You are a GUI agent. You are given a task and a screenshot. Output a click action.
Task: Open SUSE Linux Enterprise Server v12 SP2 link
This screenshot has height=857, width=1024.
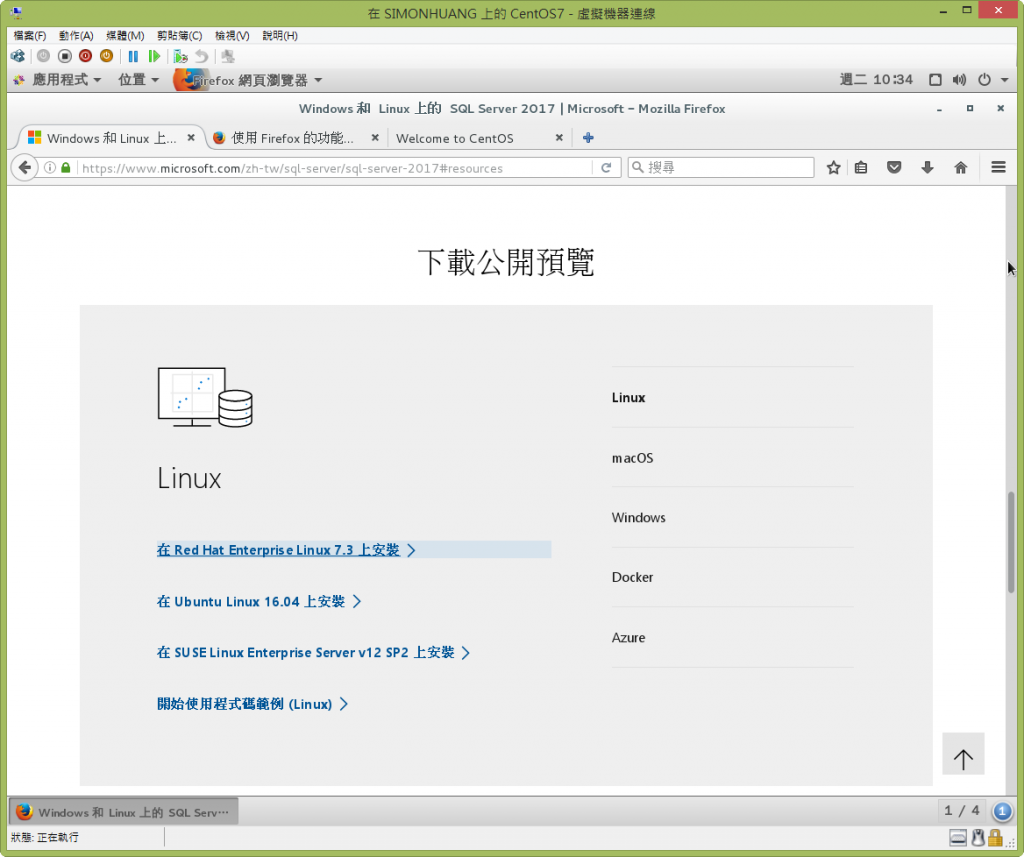pos(313,653)
